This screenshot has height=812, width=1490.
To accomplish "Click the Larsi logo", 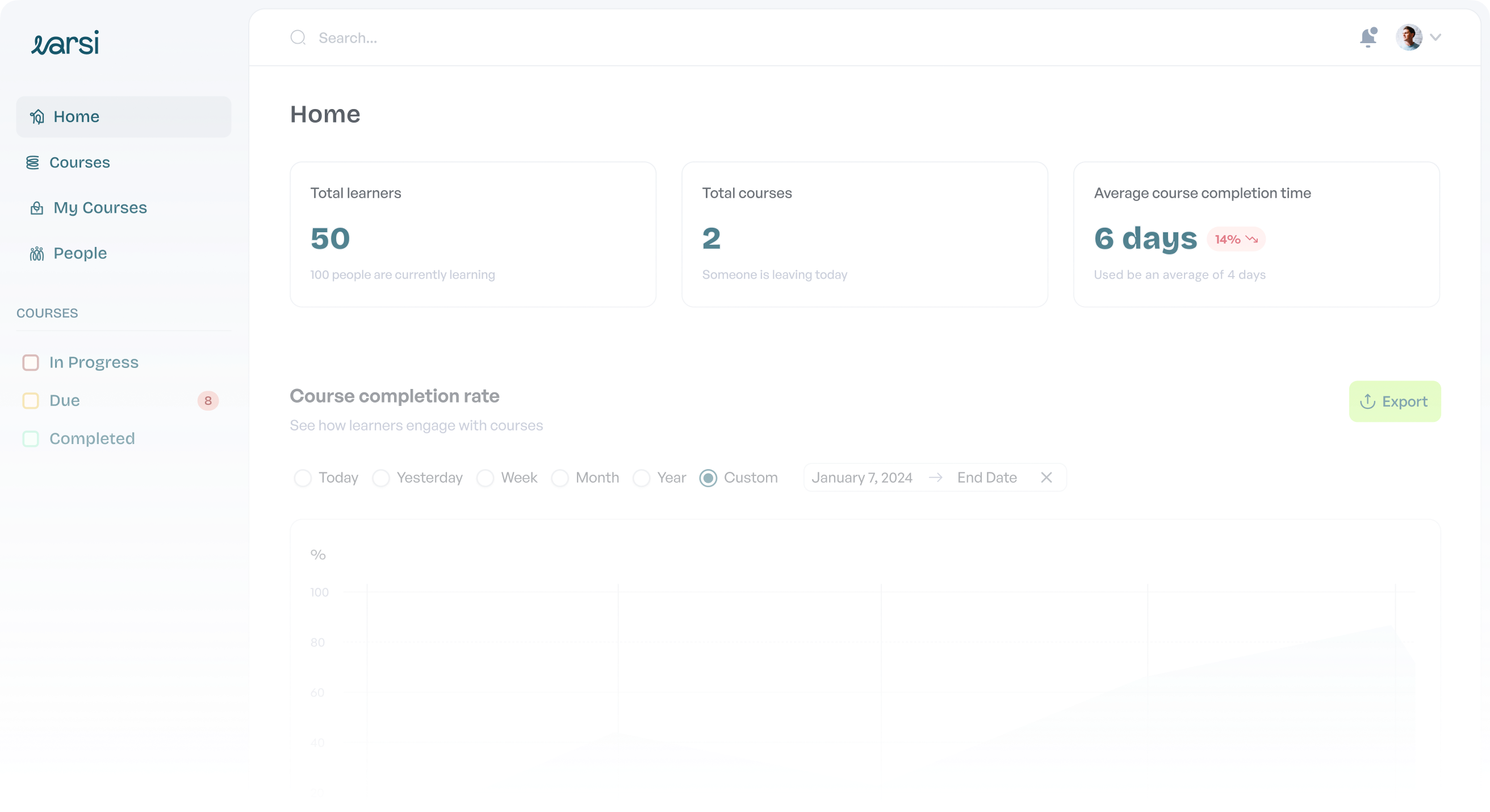I will coord(65,43).
